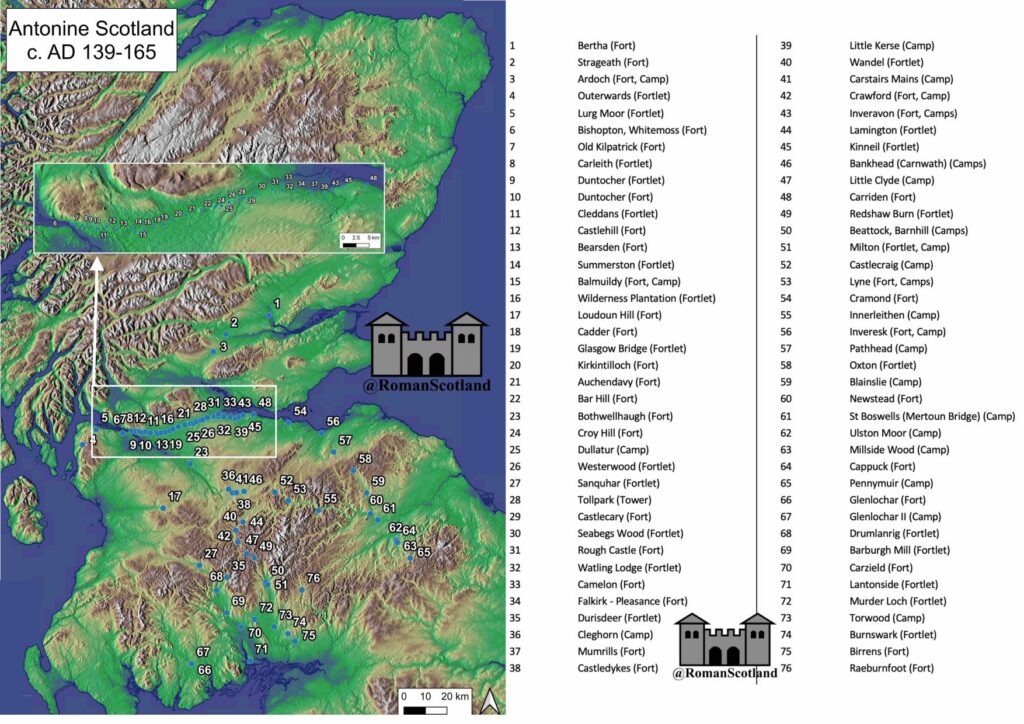The height and width of the screenshot is (724, 1024).
Task: Click map site label 66 on the main map
Action: tap(204, 670)
